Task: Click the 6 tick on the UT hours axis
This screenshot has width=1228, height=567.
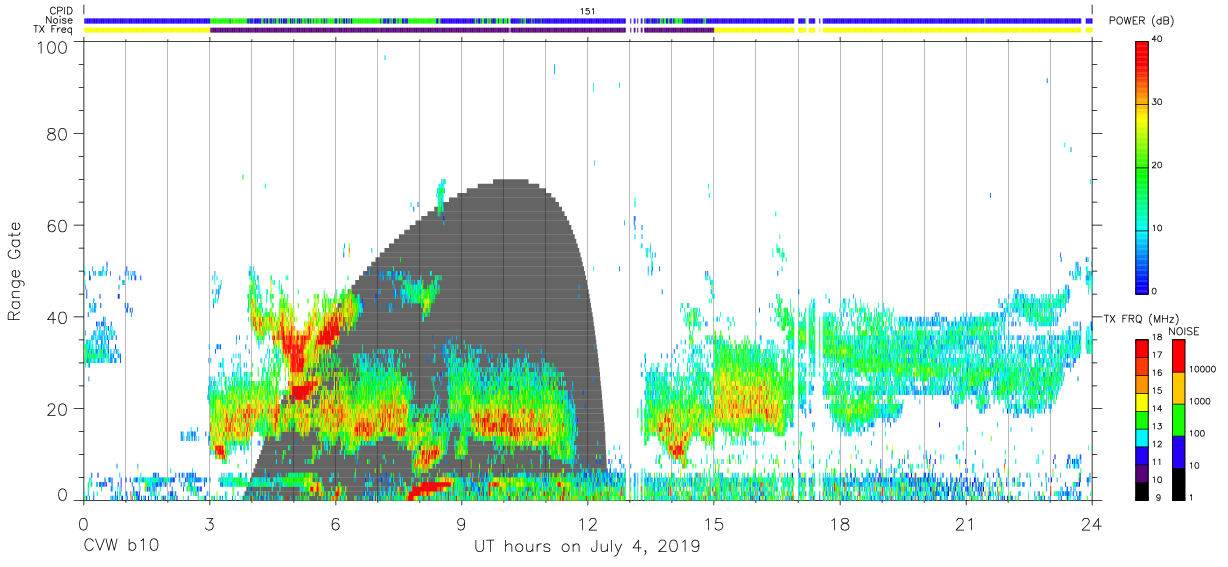Action: pyautogui.click(x=335, y=524)
